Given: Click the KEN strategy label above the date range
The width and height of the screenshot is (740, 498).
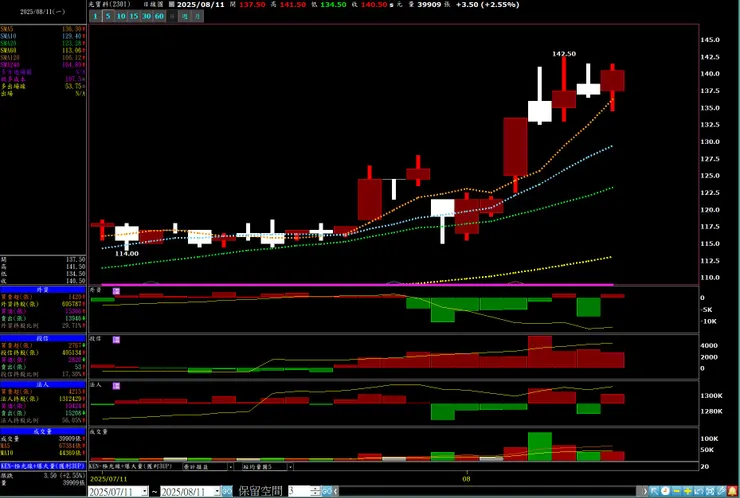Looking at the screenshot, I should tap(130, 466).
